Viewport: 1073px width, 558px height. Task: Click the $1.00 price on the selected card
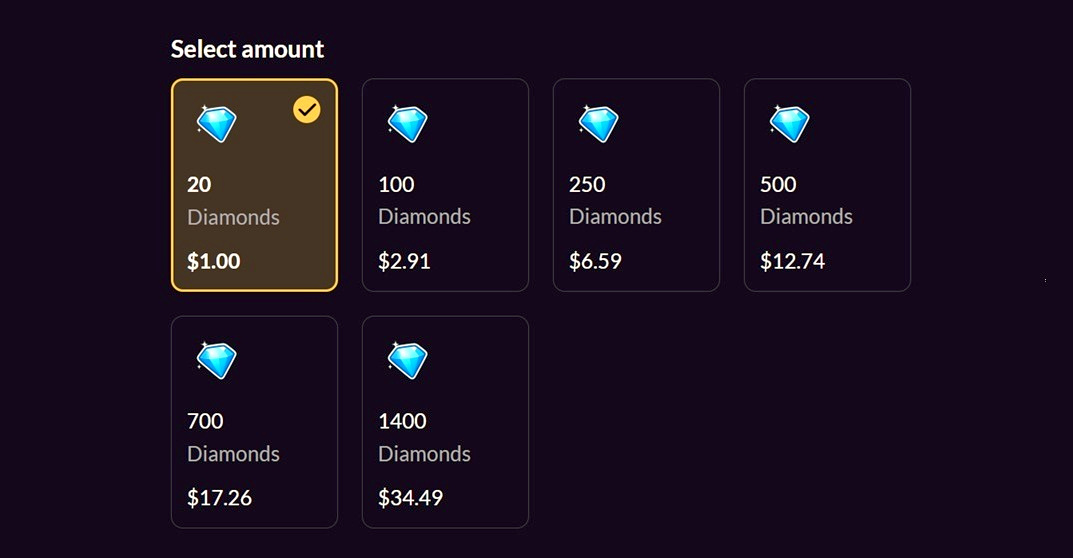click(x=213, y=262)
